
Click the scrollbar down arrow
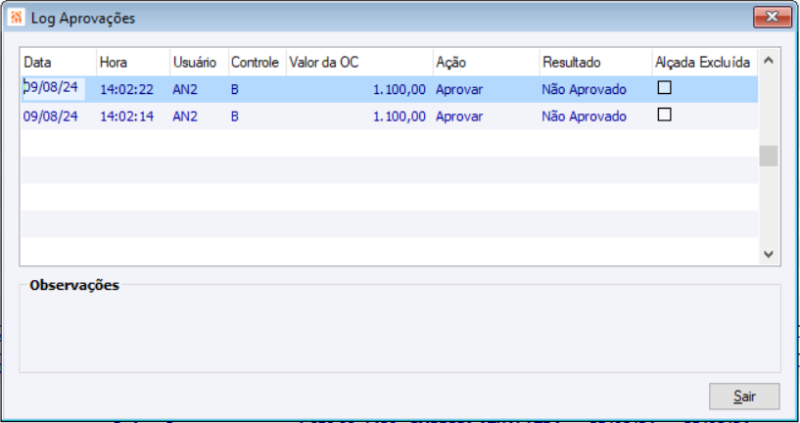point(768,254)
